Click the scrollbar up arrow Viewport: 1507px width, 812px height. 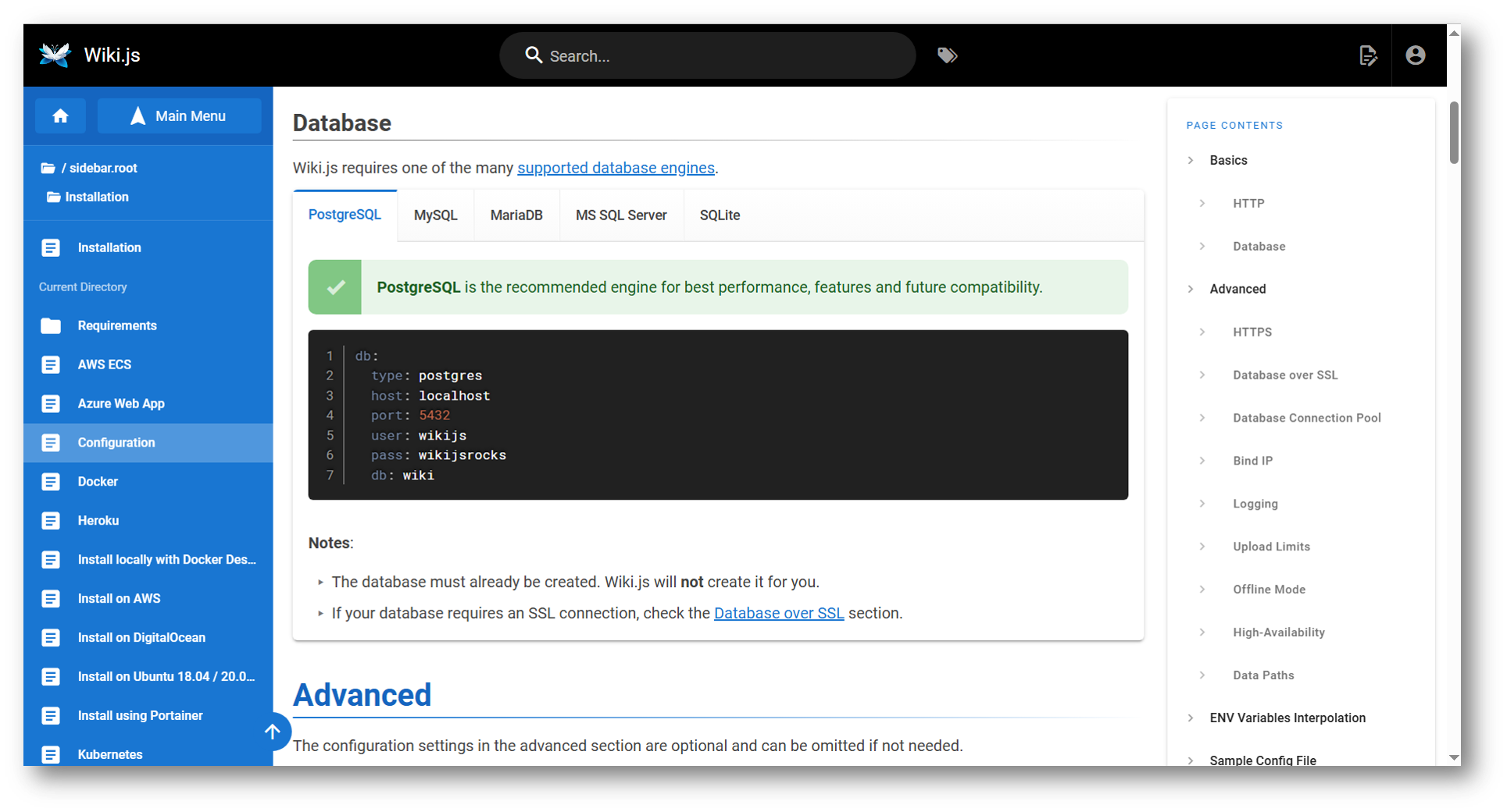(1454, 33)
